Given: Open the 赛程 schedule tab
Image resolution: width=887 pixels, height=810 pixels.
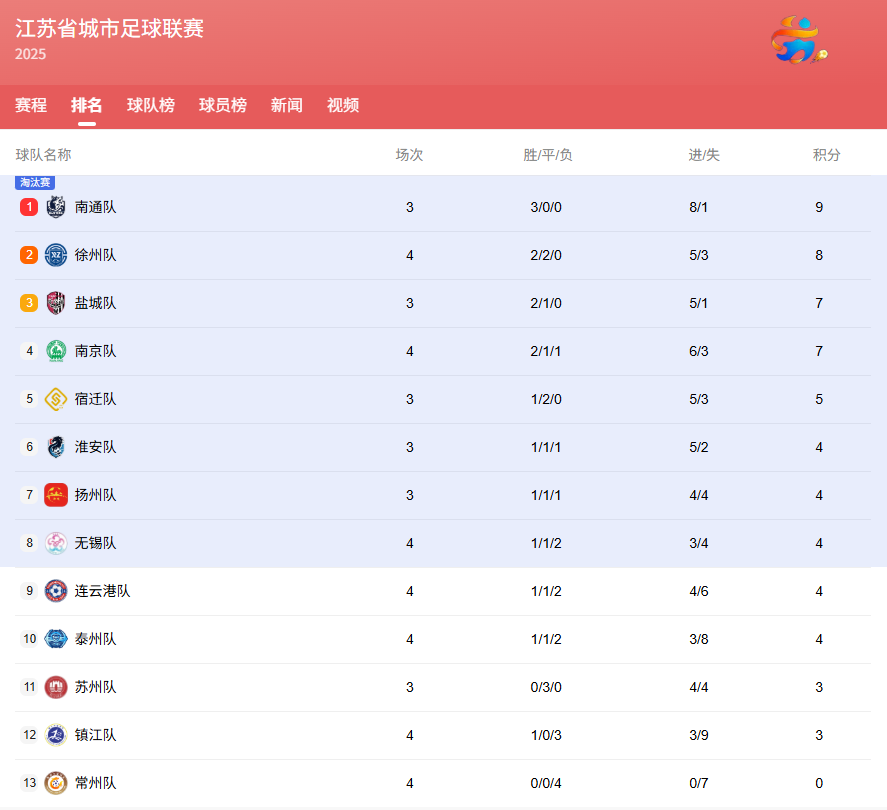Looking at the screenshot, I should pyautogui.click(x=31, y=105).
